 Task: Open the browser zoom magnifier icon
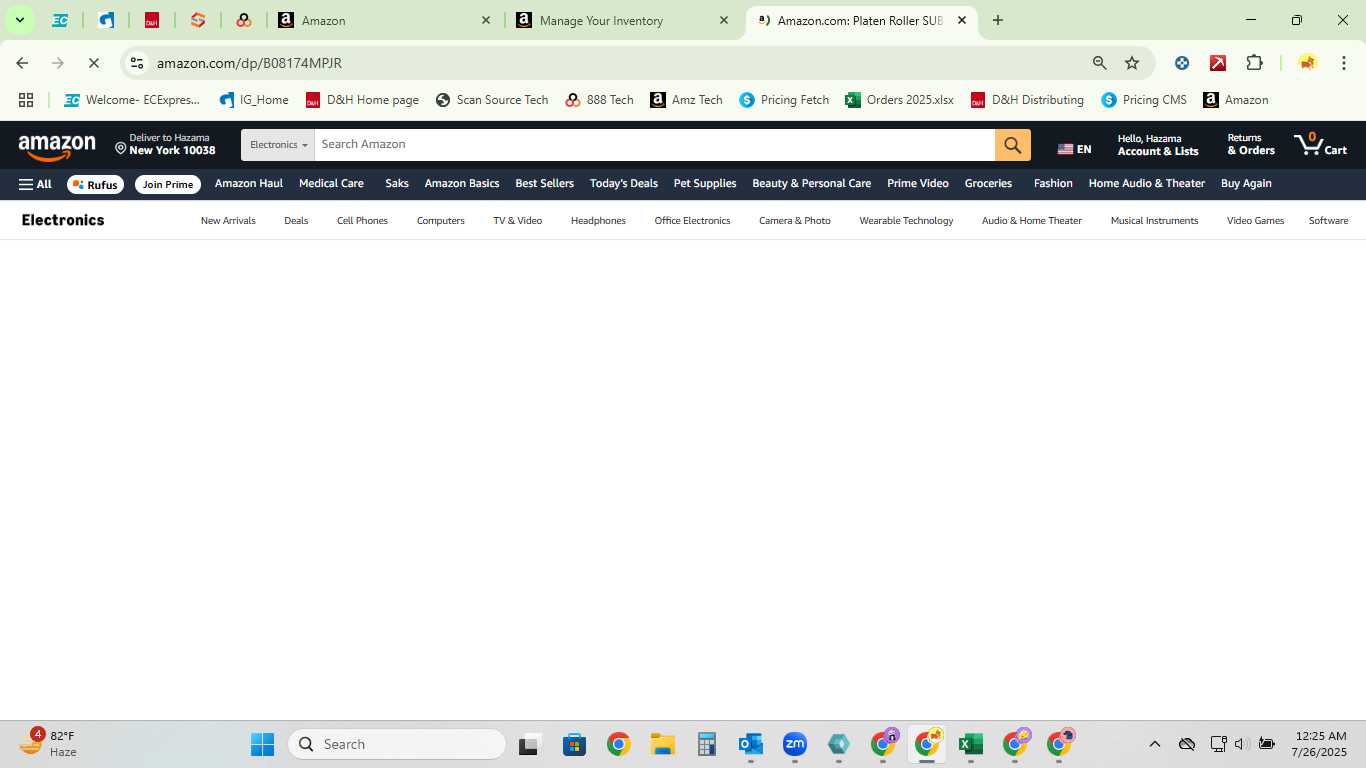(1099, 63)
